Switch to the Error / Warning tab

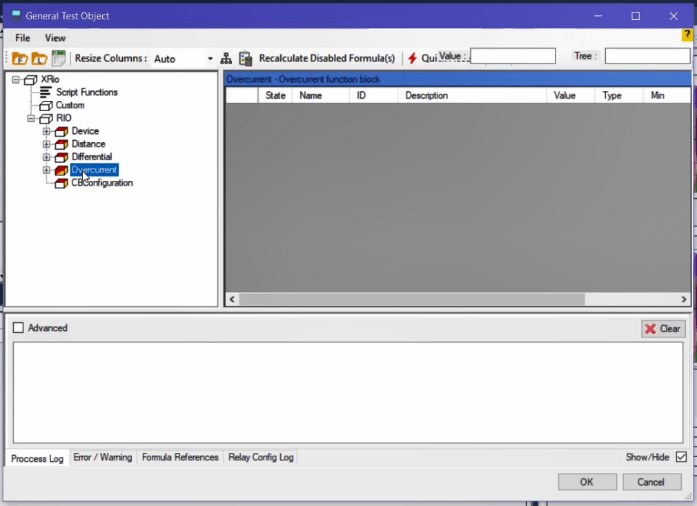102,457
